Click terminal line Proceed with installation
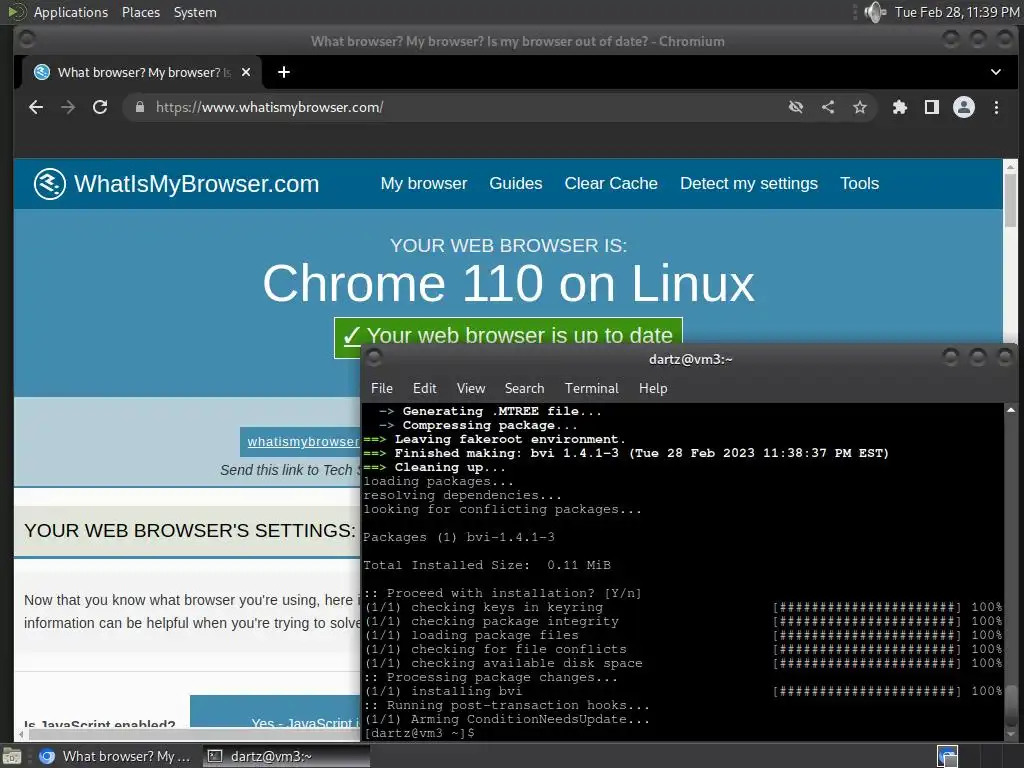This screenshot has height=768, width=1024. (x=502, y=593)
